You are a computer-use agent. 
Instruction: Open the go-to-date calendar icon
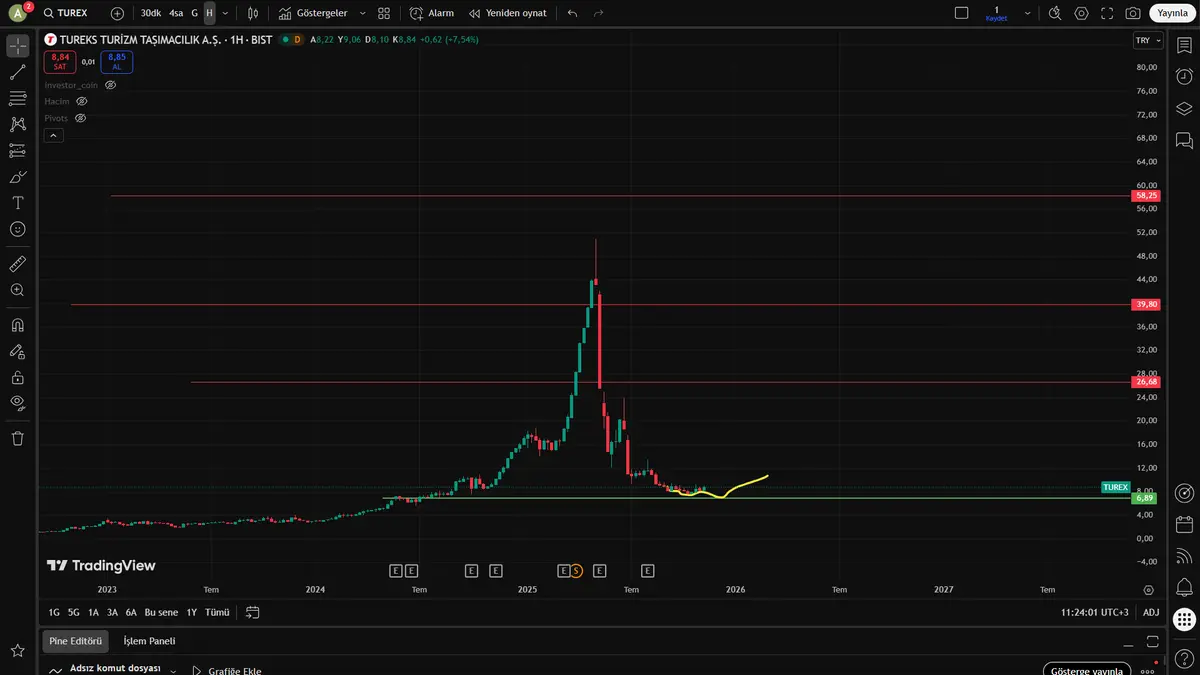click(252, 612)
